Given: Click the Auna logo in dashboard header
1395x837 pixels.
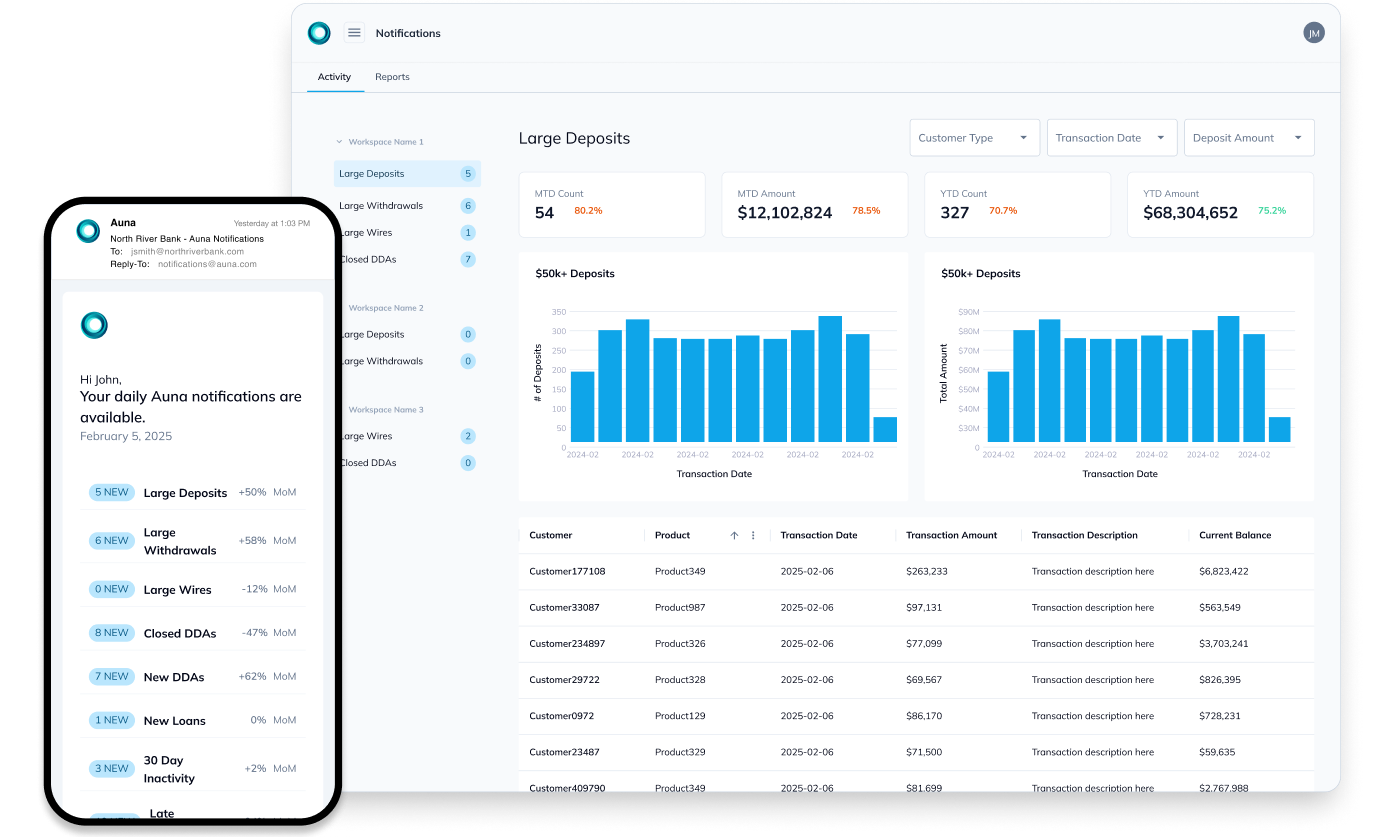Looking at the screenshot, I should pyautogui.click(x=319, y=33).
